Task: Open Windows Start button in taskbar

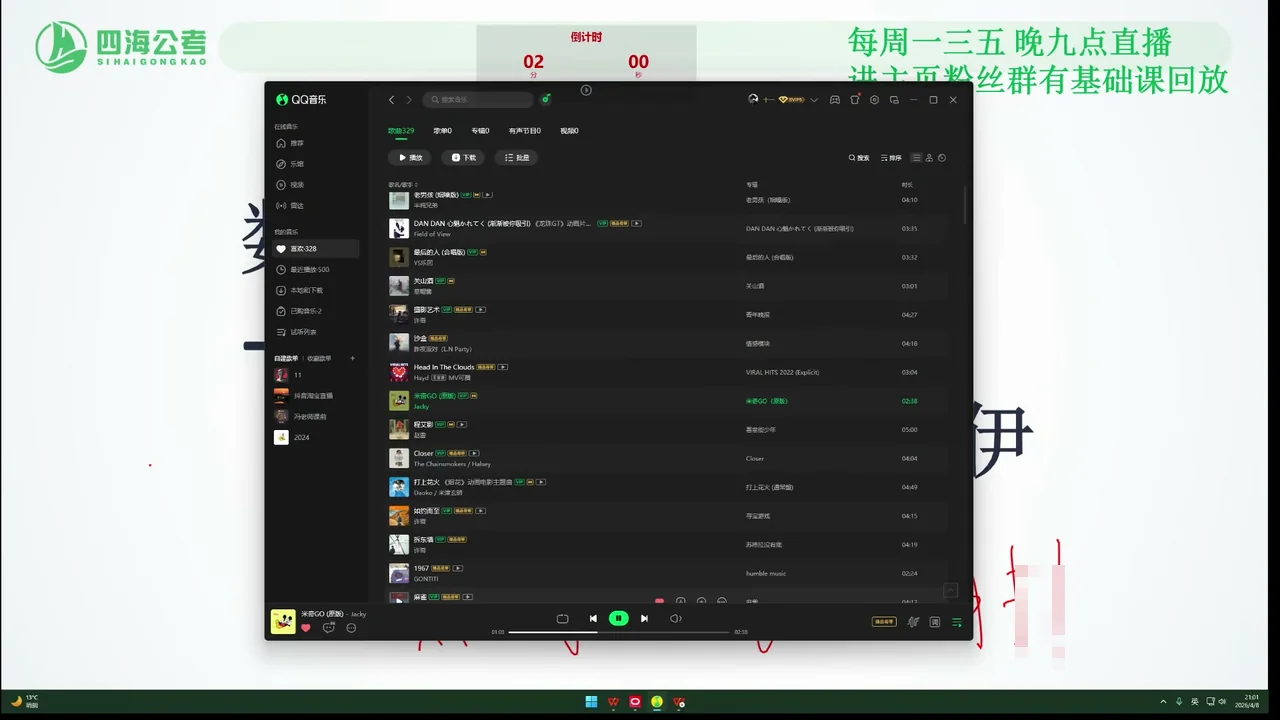Action: pos(590,702)
